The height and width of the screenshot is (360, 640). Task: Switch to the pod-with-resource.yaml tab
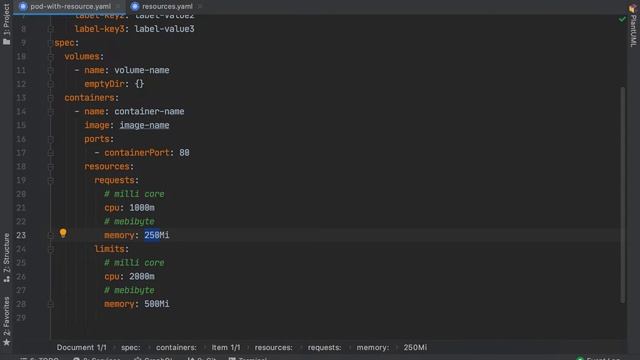(70, 6)
